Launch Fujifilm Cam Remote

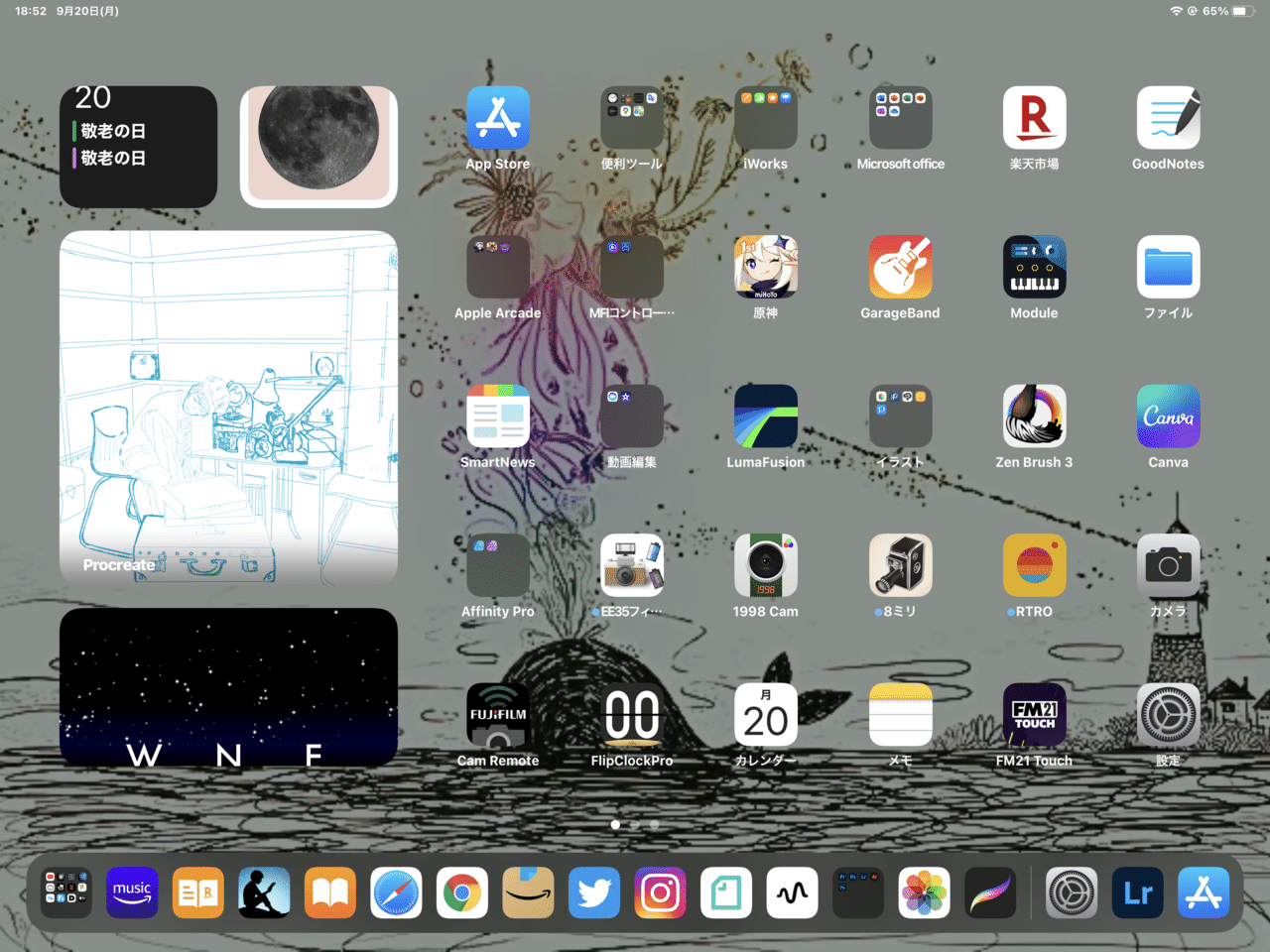(498, 715)
